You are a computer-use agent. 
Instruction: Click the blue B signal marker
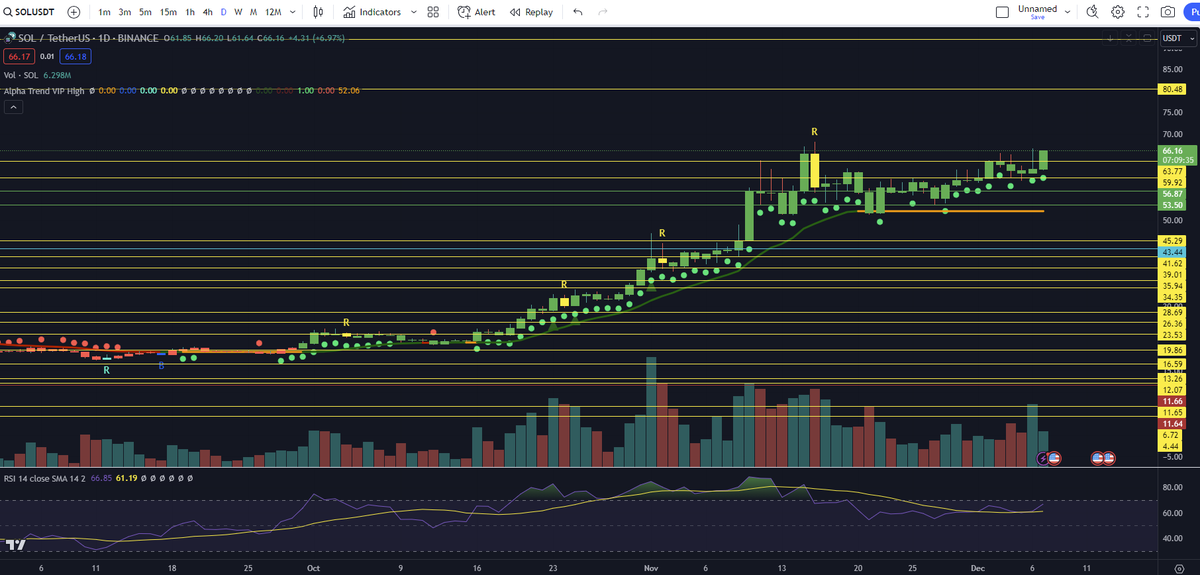[x=161, y=367]
